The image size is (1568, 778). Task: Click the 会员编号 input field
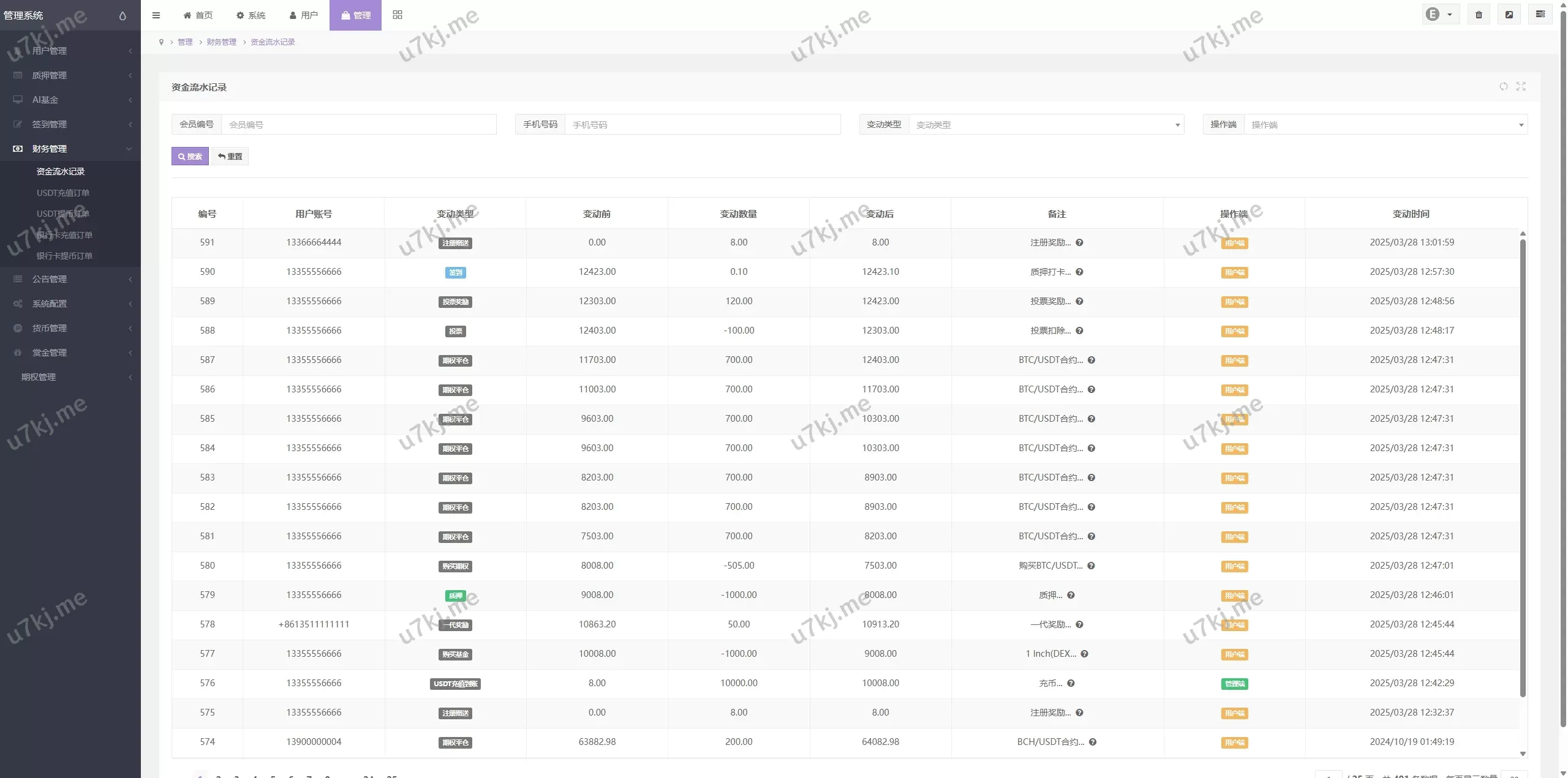coord(358,125)
